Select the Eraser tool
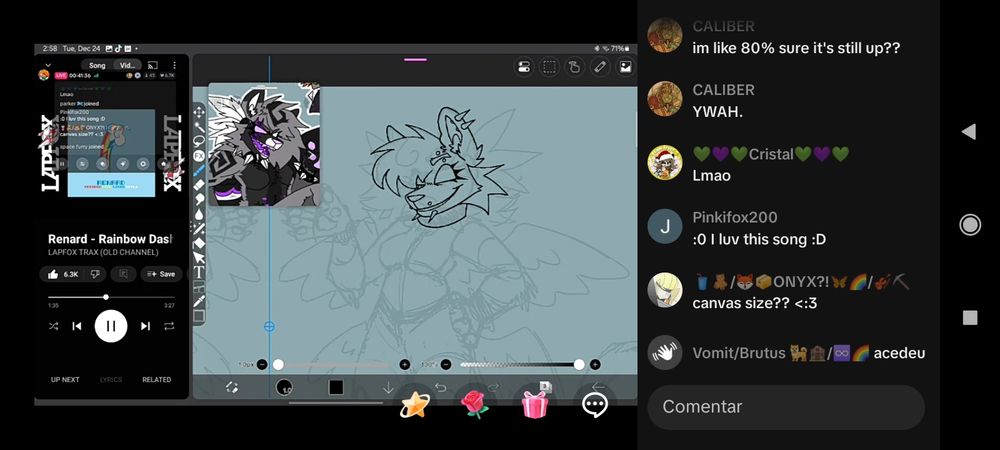Screen dimensions: 1000x450 click(x=199, y=185)
